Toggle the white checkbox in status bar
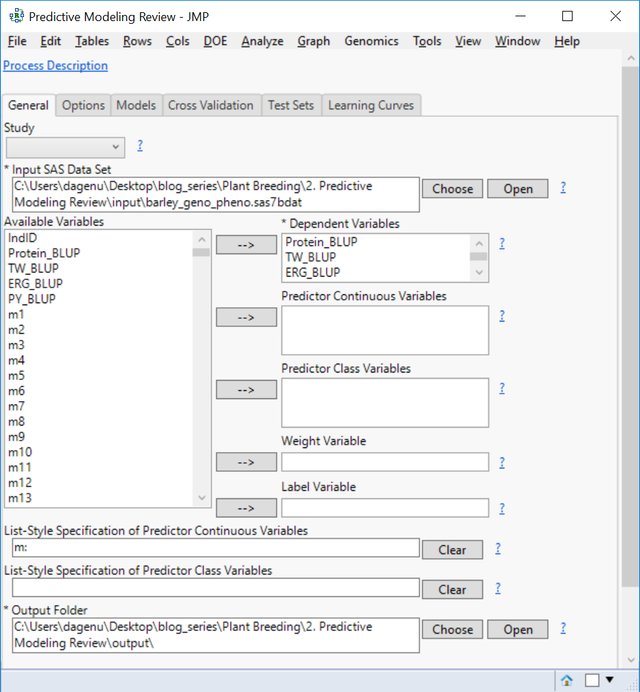Viewport: 640px width, 692px height. [592, 680]
